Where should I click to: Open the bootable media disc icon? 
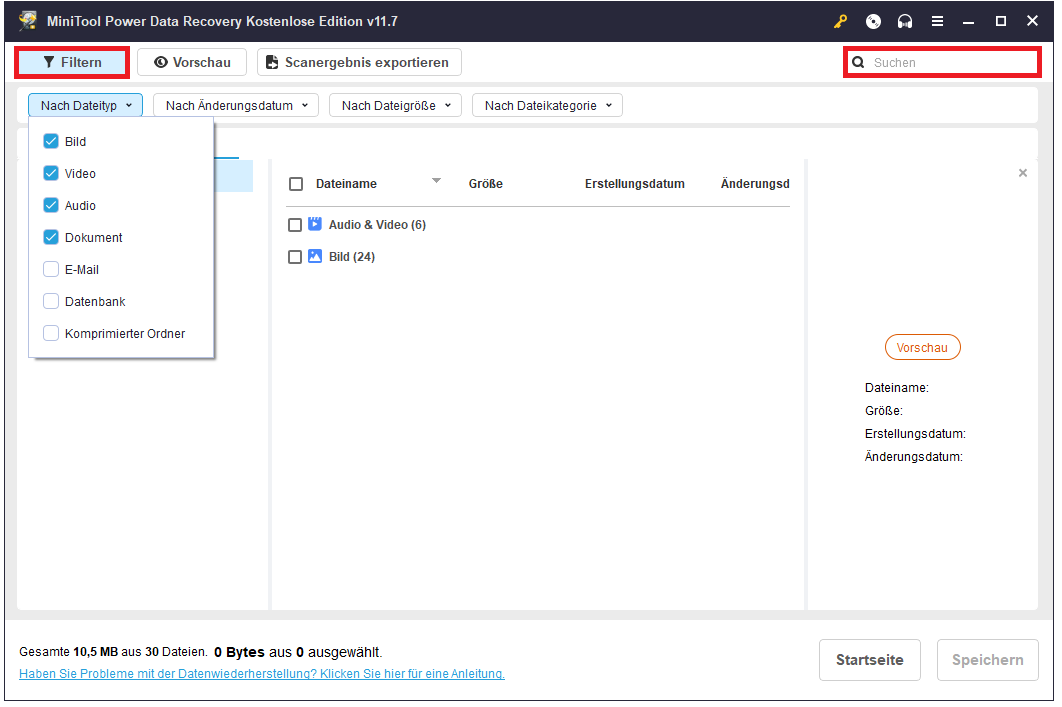[x=873, y=22]
